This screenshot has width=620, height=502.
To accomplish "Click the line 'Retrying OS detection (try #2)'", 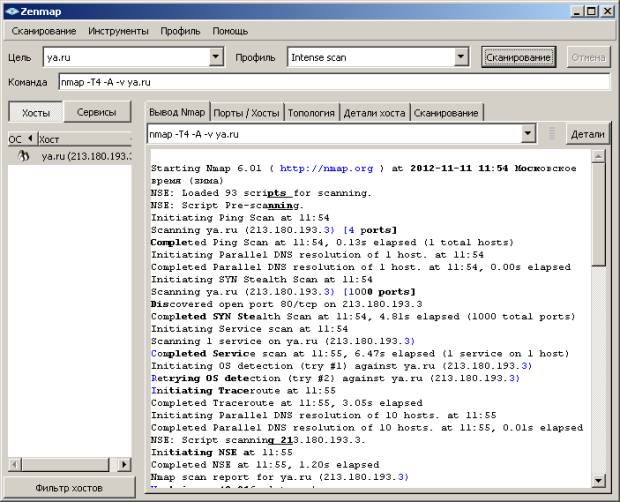I will pyautogui.click(x=243, y=378).
